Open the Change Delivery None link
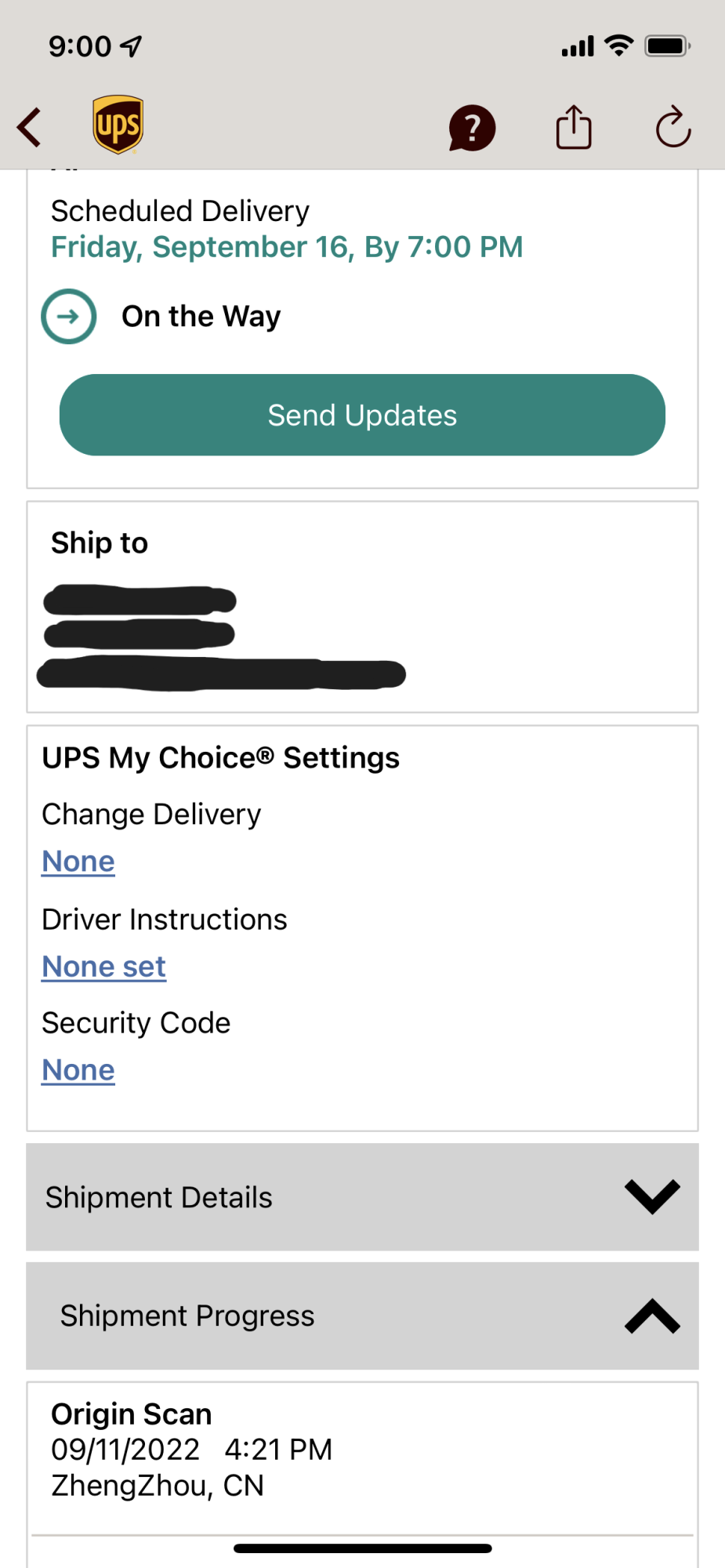Image resolution: width=725 pixels, height=1568 pixels. coord(78,862)
